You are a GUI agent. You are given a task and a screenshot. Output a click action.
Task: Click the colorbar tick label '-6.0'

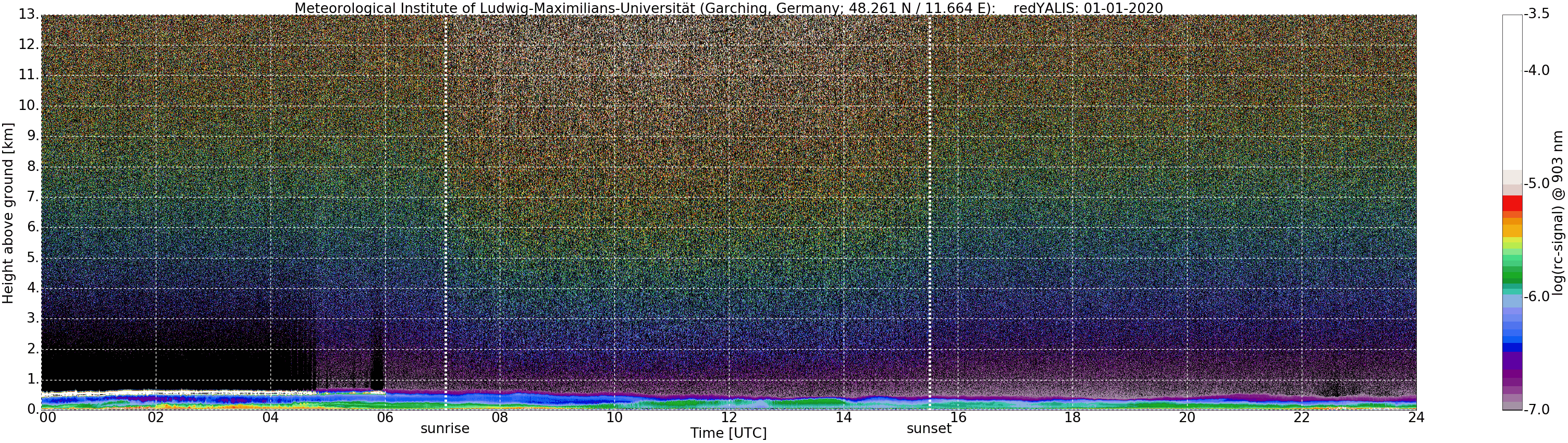(x=1536, y=297)
